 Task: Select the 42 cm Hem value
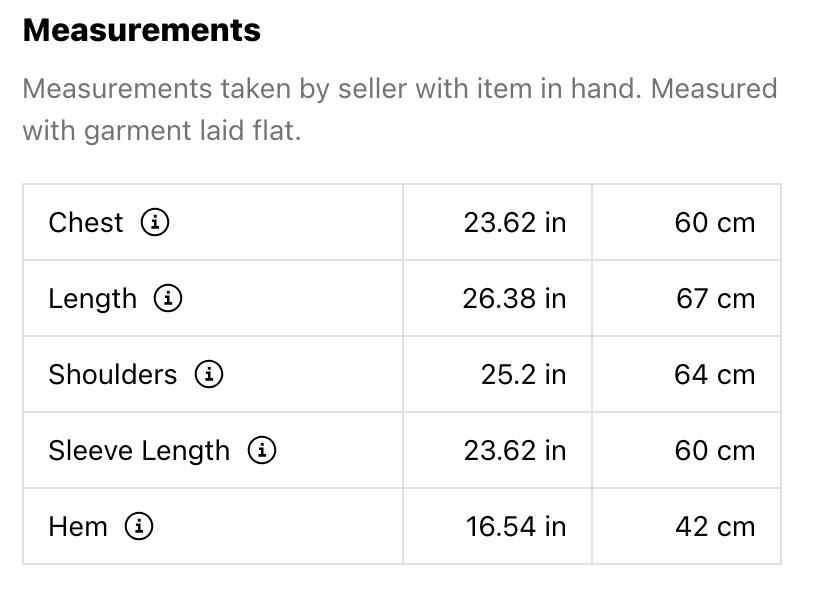coord(714,526)
